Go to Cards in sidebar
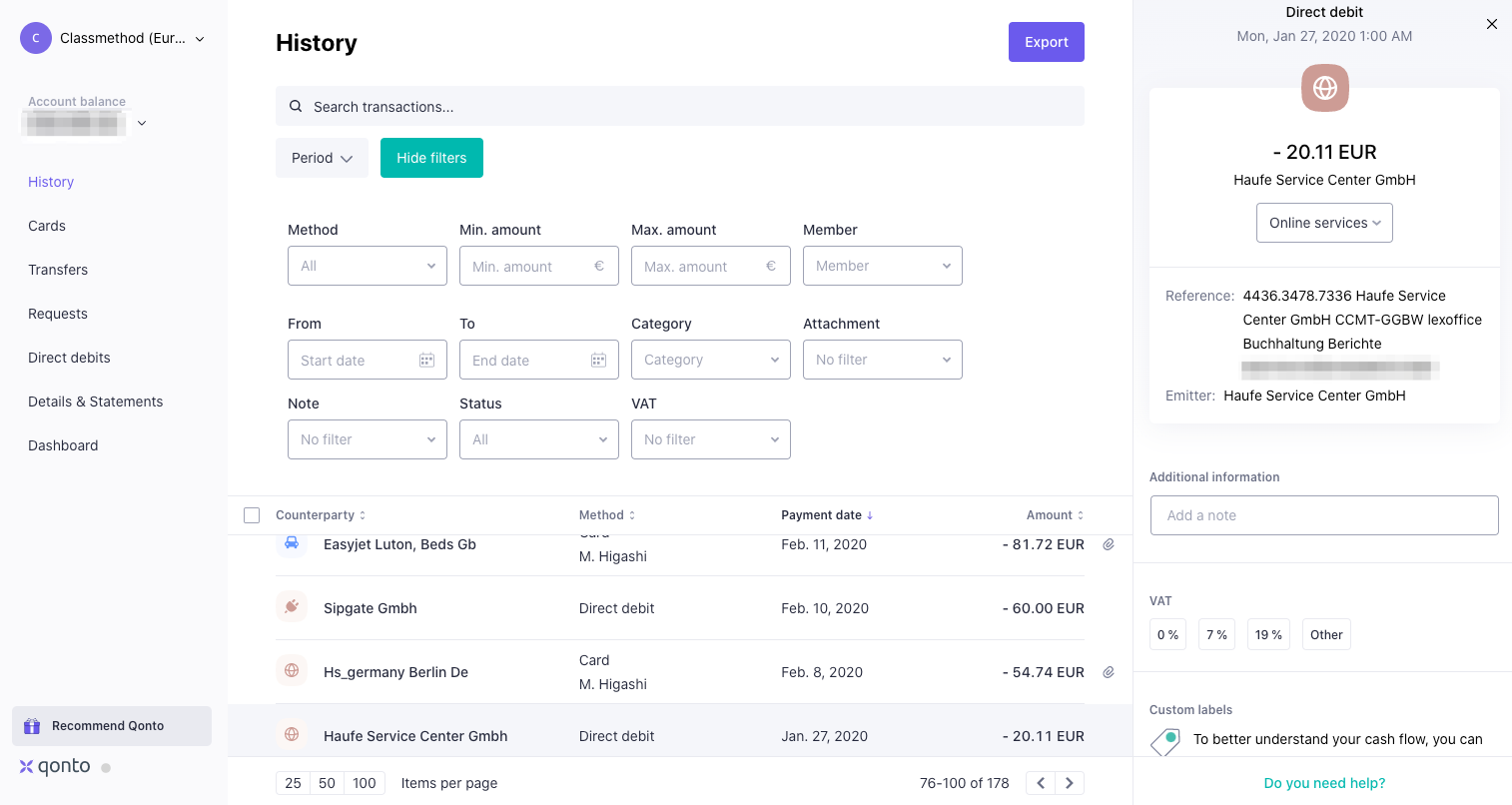 point(47,226)
